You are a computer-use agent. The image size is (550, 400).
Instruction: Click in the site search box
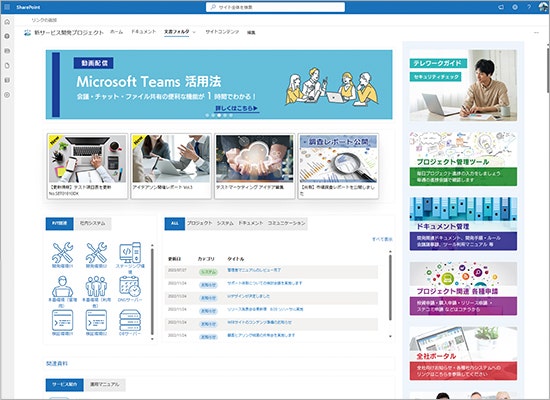pyautogui.click(x=275, y=7)
